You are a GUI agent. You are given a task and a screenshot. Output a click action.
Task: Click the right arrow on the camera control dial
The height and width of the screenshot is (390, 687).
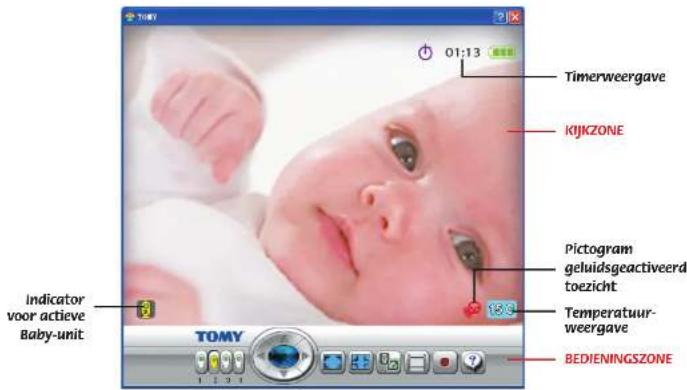click(305, 356)
